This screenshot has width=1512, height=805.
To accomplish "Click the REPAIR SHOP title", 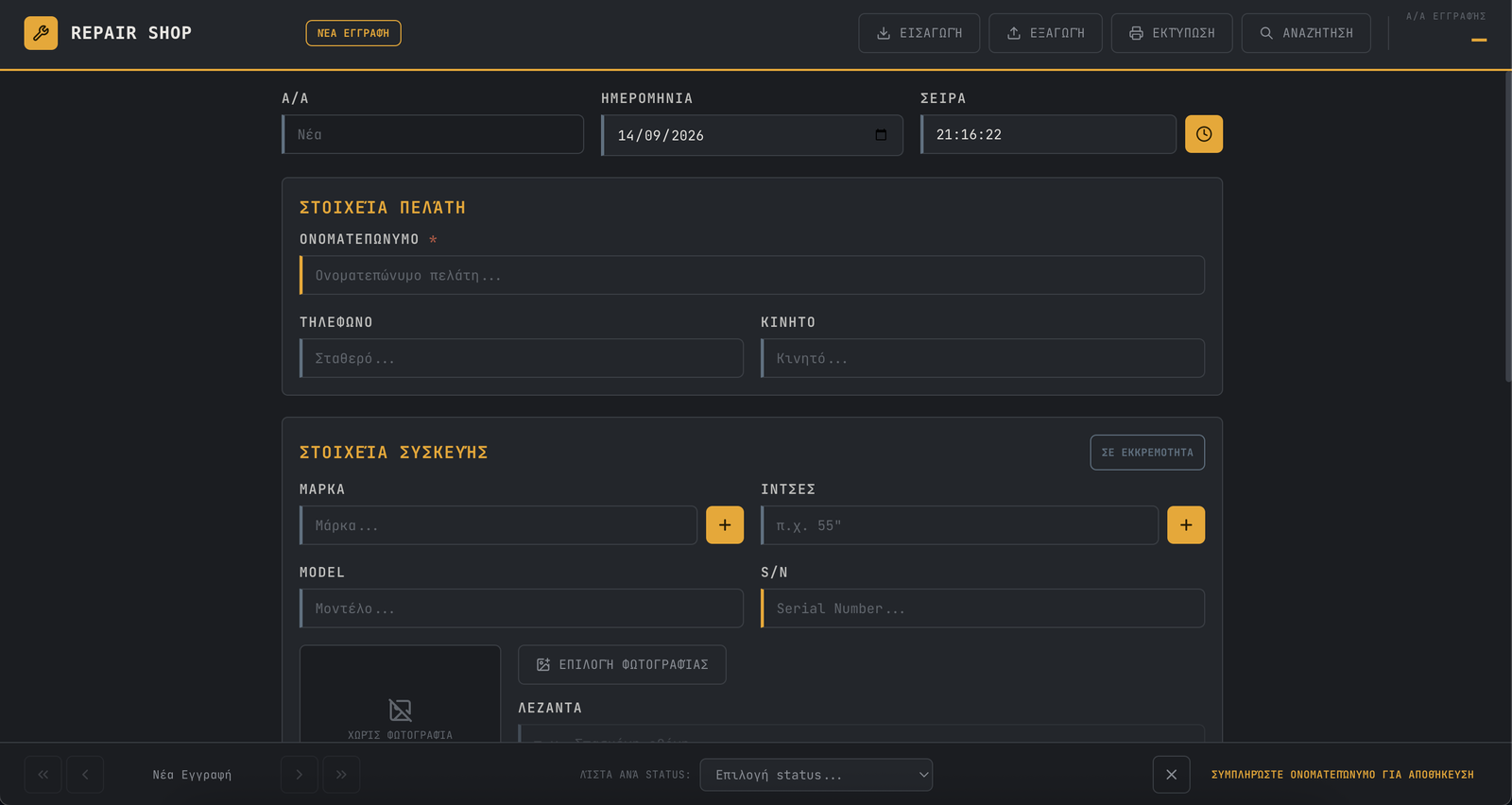I will coord(131,33).
